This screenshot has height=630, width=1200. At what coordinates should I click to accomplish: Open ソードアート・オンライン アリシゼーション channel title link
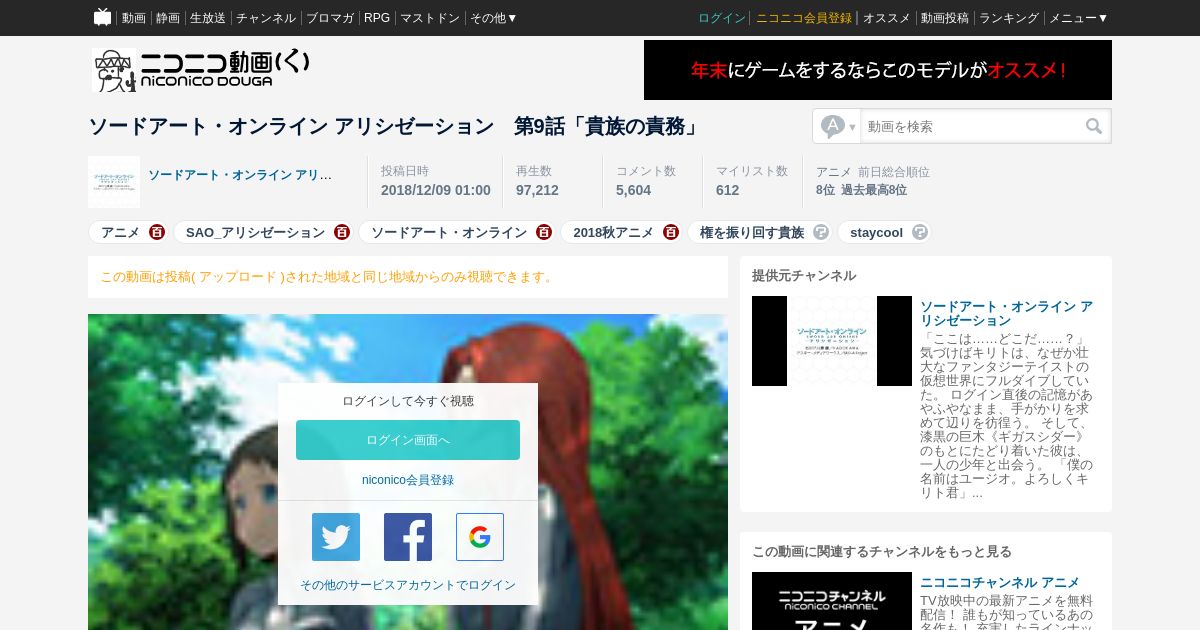pos(1006,313)
